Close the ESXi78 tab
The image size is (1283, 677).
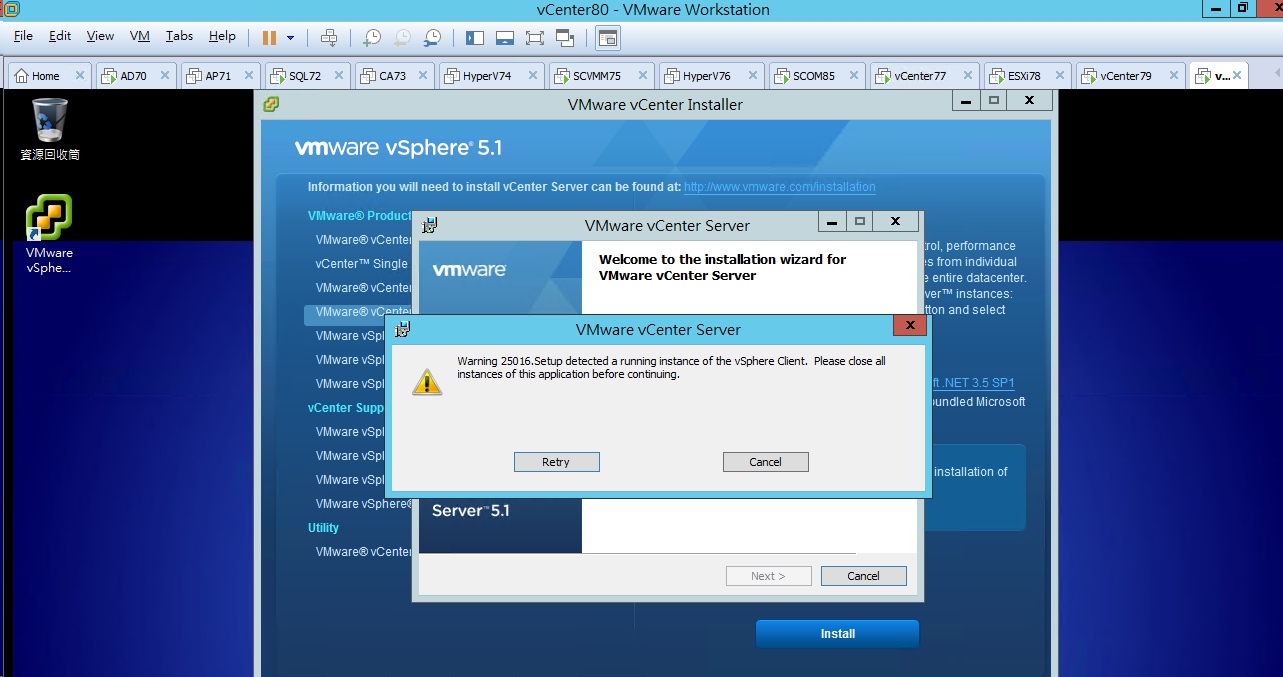click(x=1058, y=76)
